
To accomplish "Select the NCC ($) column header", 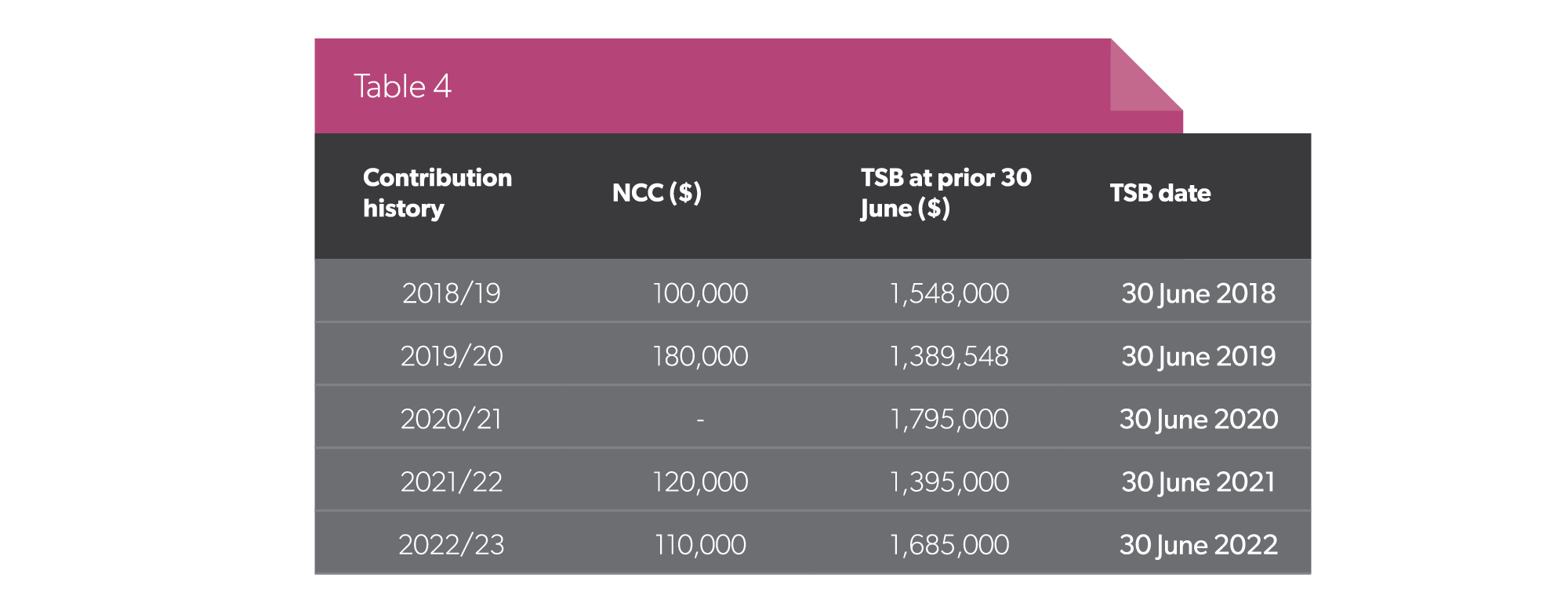I will coord(657,193).
